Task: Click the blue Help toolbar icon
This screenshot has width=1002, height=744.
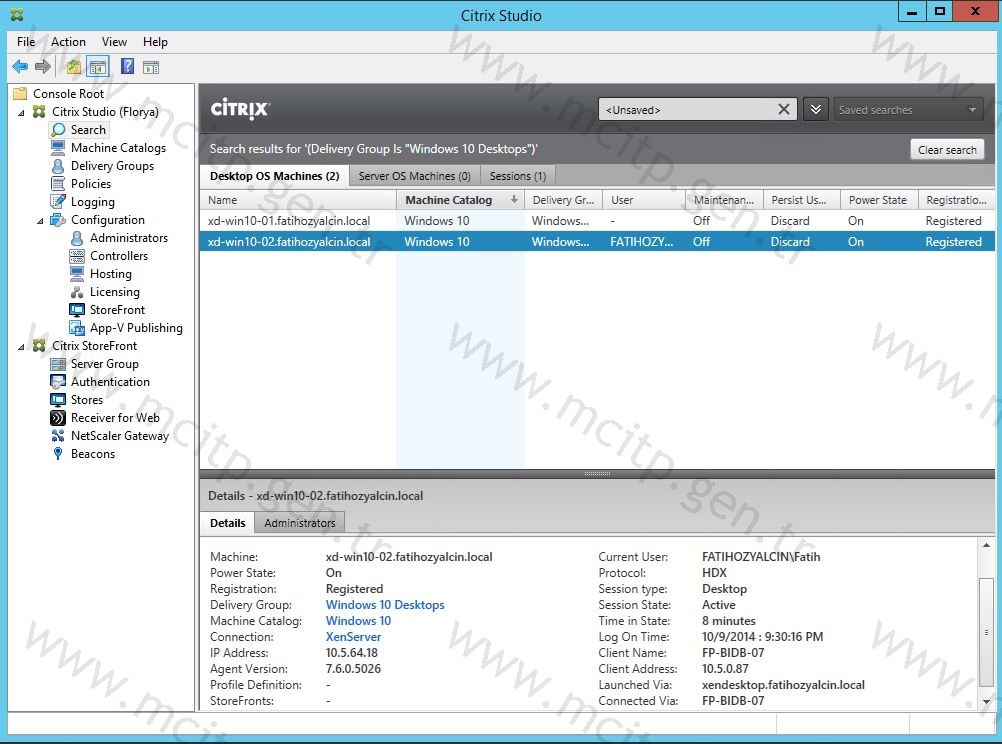Action: [127, 66]
